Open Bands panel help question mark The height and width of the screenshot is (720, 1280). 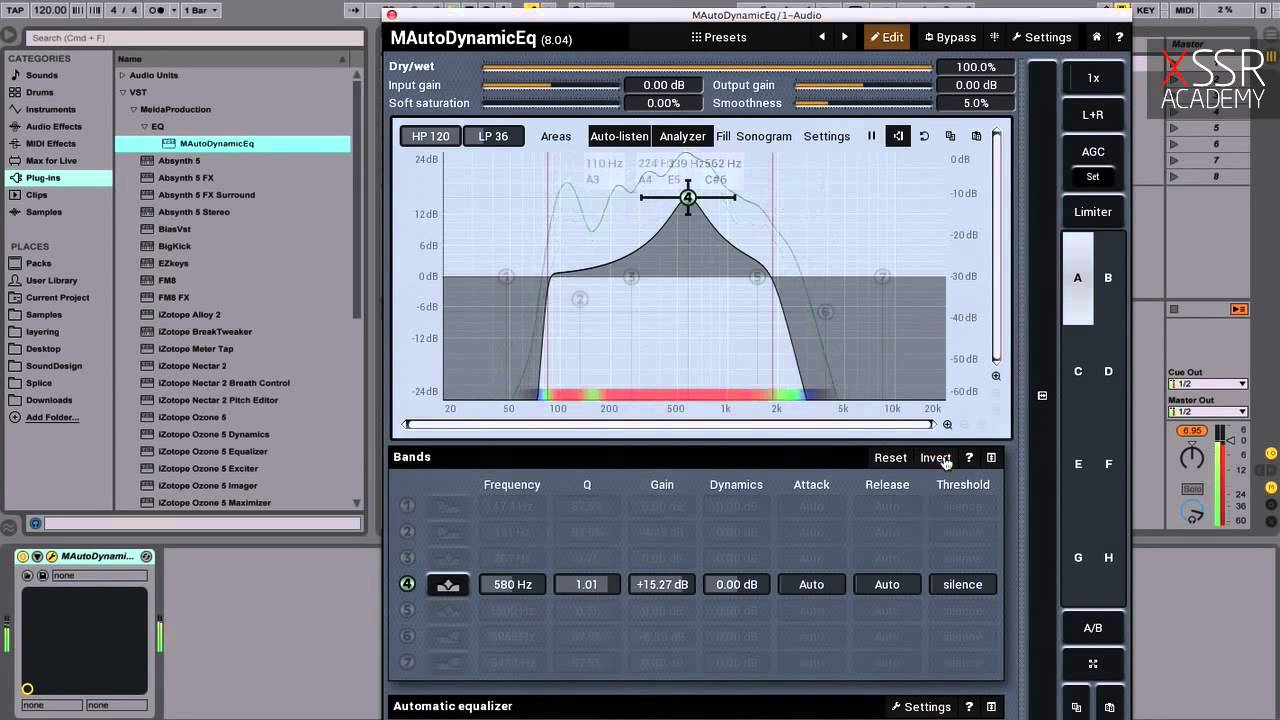pos(969,457)
